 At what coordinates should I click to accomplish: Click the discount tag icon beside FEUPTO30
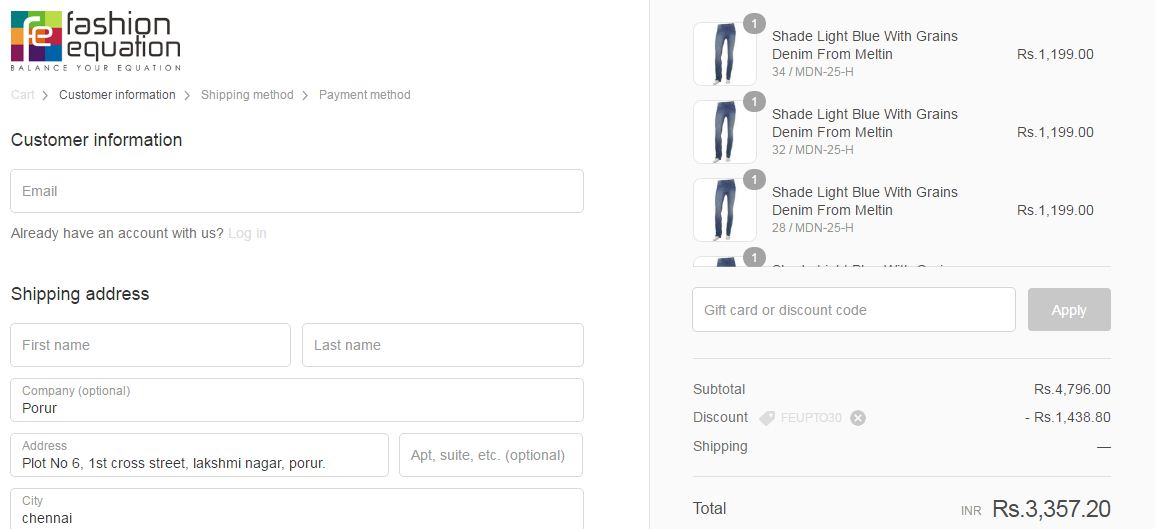pyautogui.click(x=767, y=418)
